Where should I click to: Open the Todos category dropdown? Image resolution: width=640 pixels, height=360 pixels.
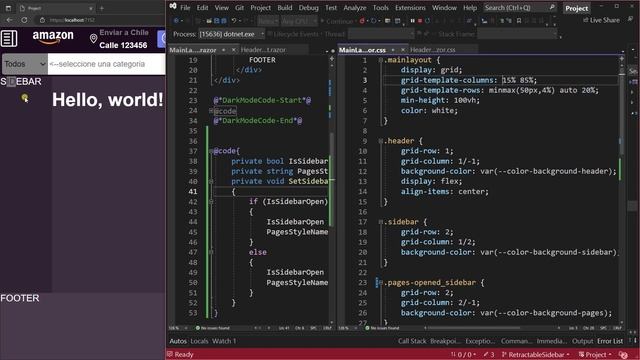[x=24, y=64]
